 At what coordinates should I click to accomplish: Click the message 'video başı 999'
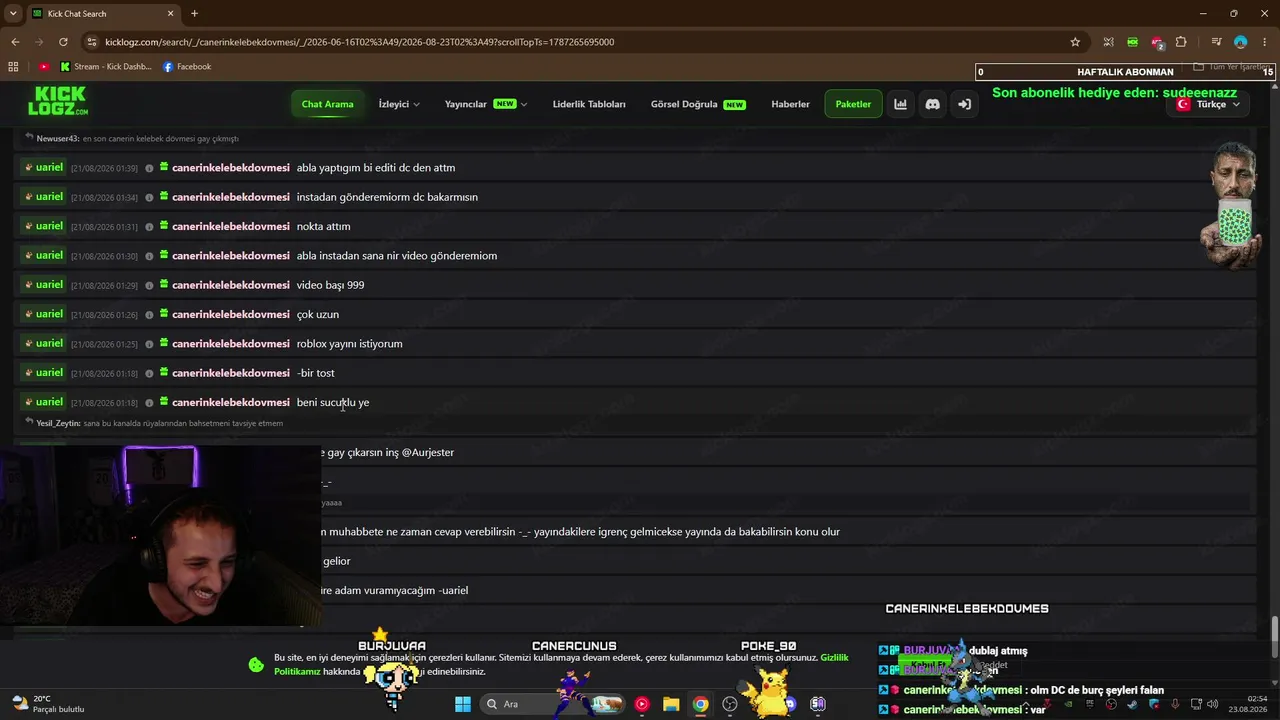[x=330, y=285]
